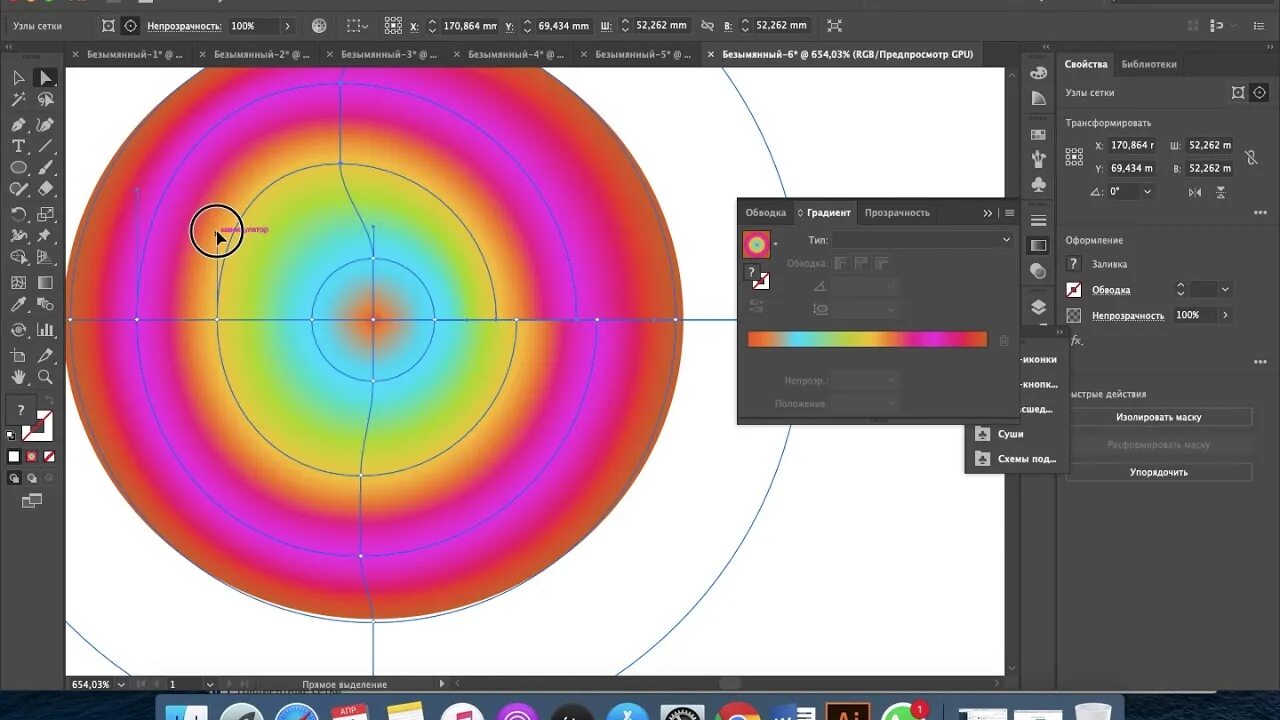Screen dimensions: 1280x720
Task: Expand more Transform options ellipsis
Action: click(1260, 212)
